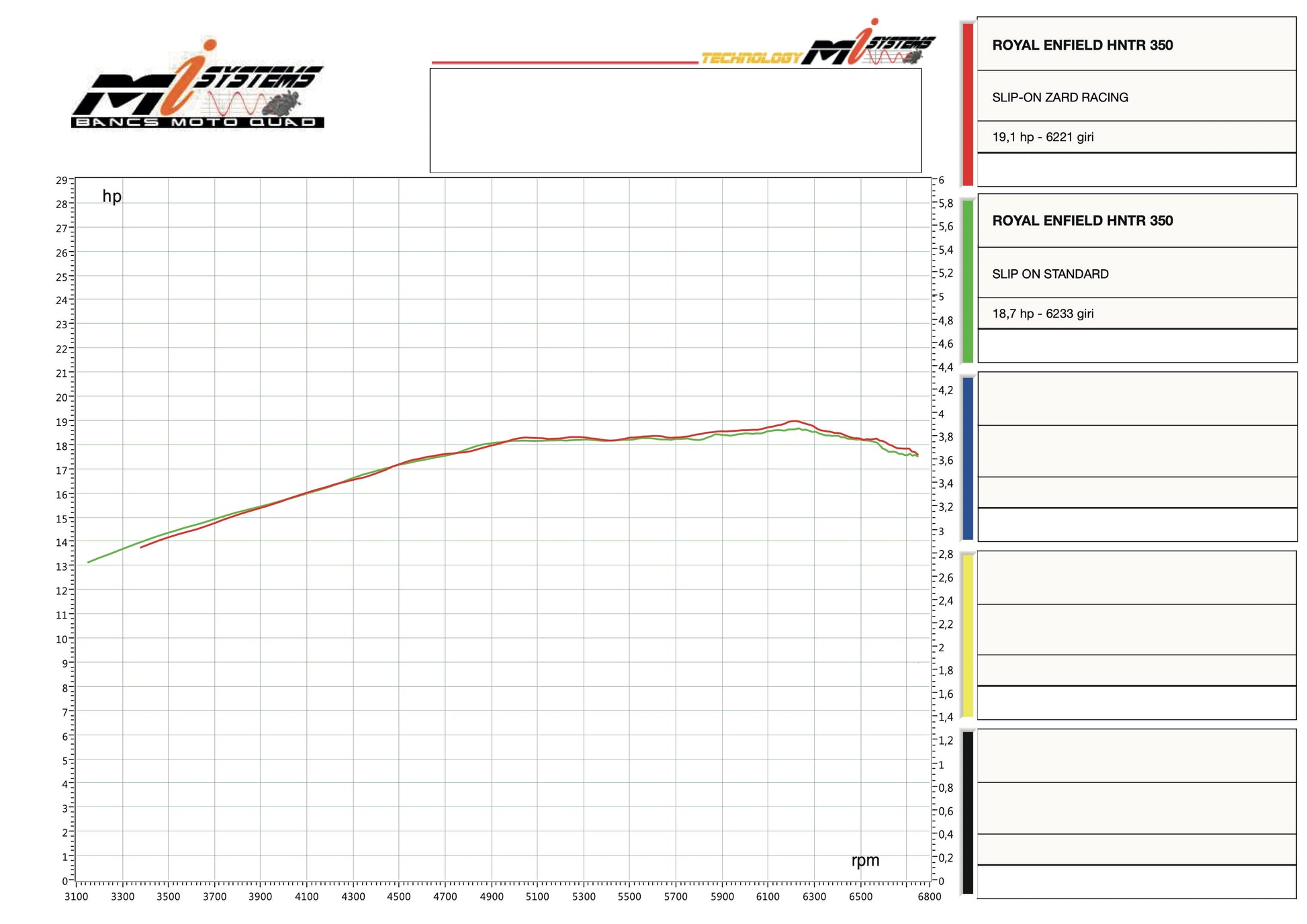This screenshot has height=924, width=1307.
Task: Click the black legend color bar
Action: coord(967,813)
